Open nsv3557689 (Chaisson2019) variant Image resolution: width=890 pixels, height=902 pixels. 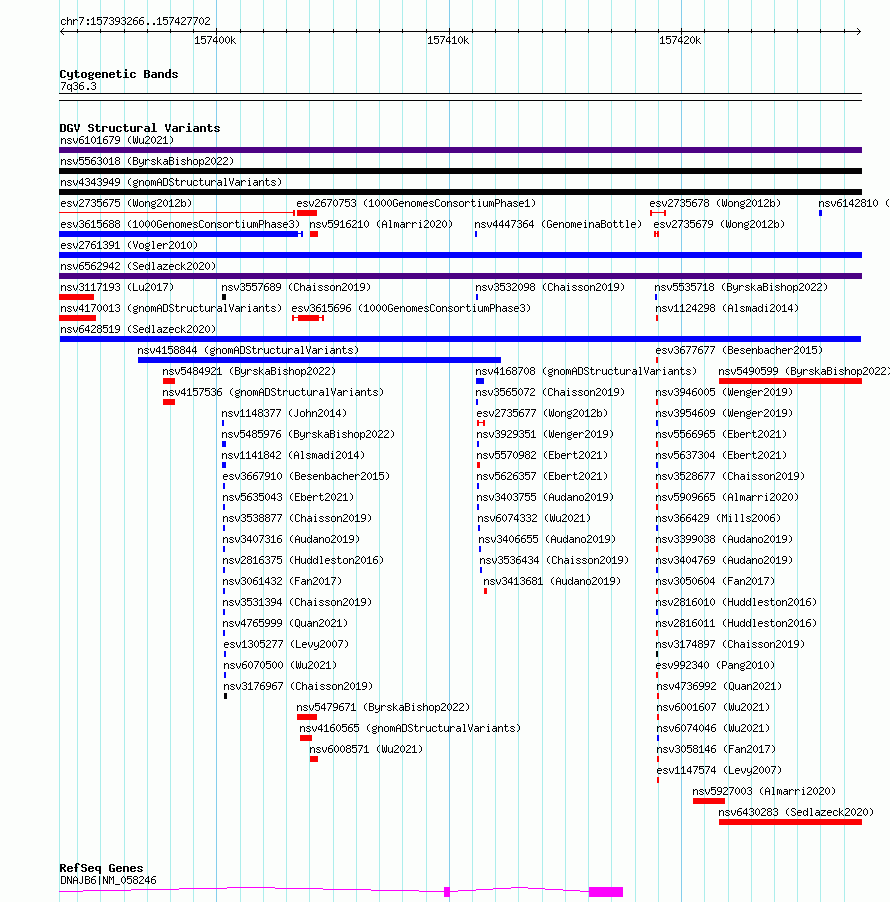tap(296, 288)
